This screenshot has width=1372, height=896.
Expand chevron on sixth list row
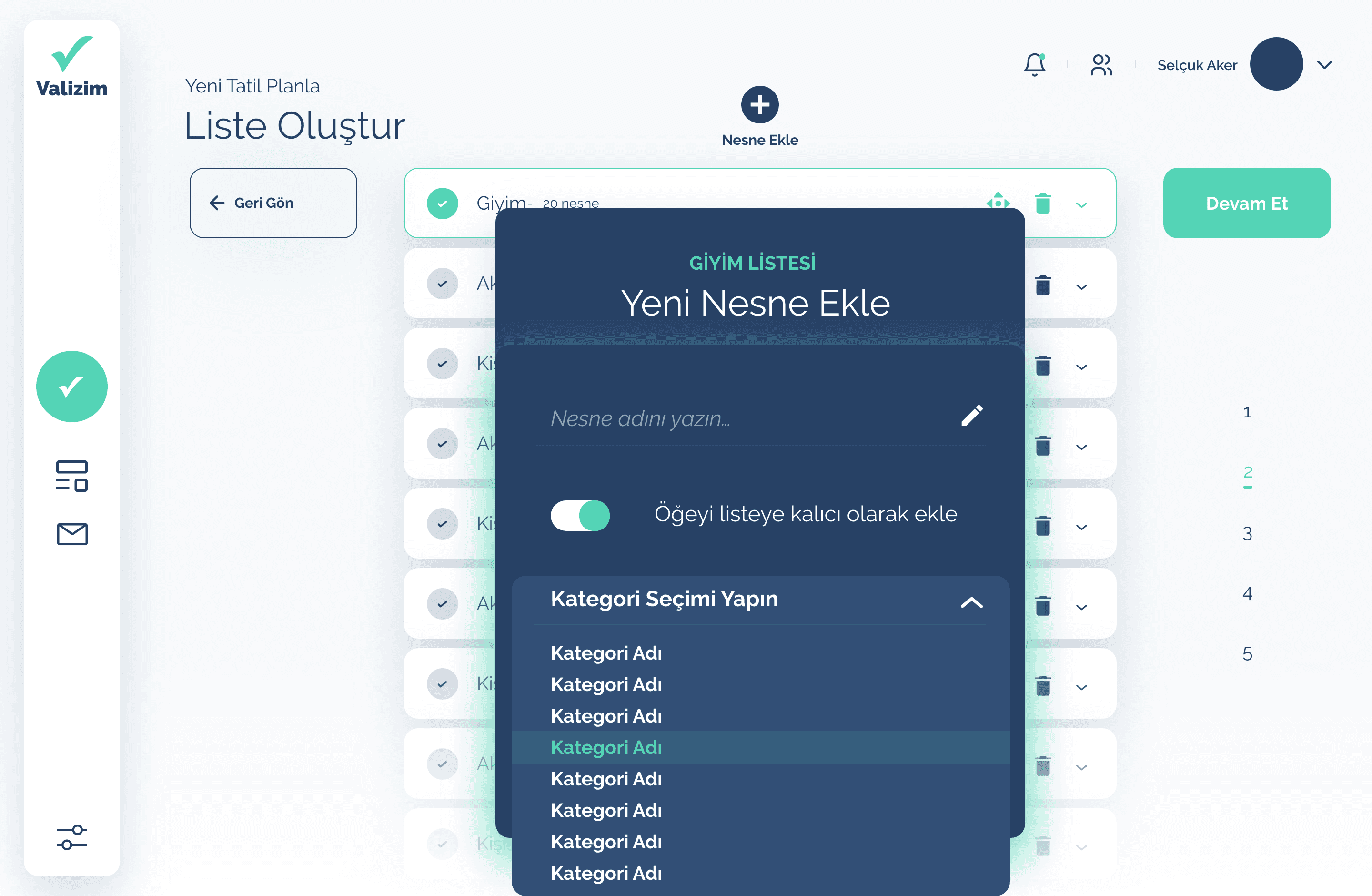coord(1081,607)
